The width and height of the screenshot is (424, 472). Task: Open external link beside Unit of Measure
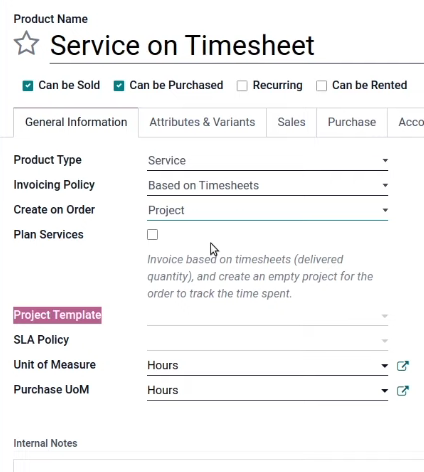point(403,366)
